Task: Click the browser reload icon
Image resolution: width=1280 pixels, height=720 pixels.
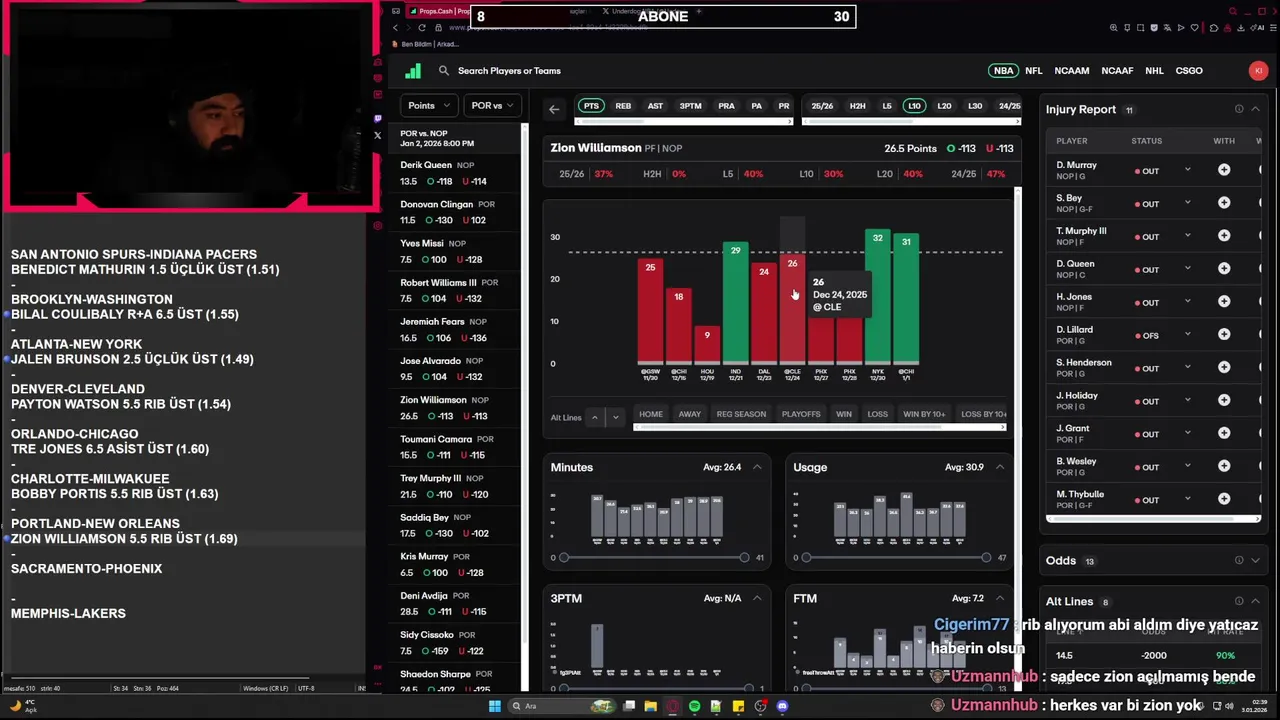Action: [x=424, y=28]
